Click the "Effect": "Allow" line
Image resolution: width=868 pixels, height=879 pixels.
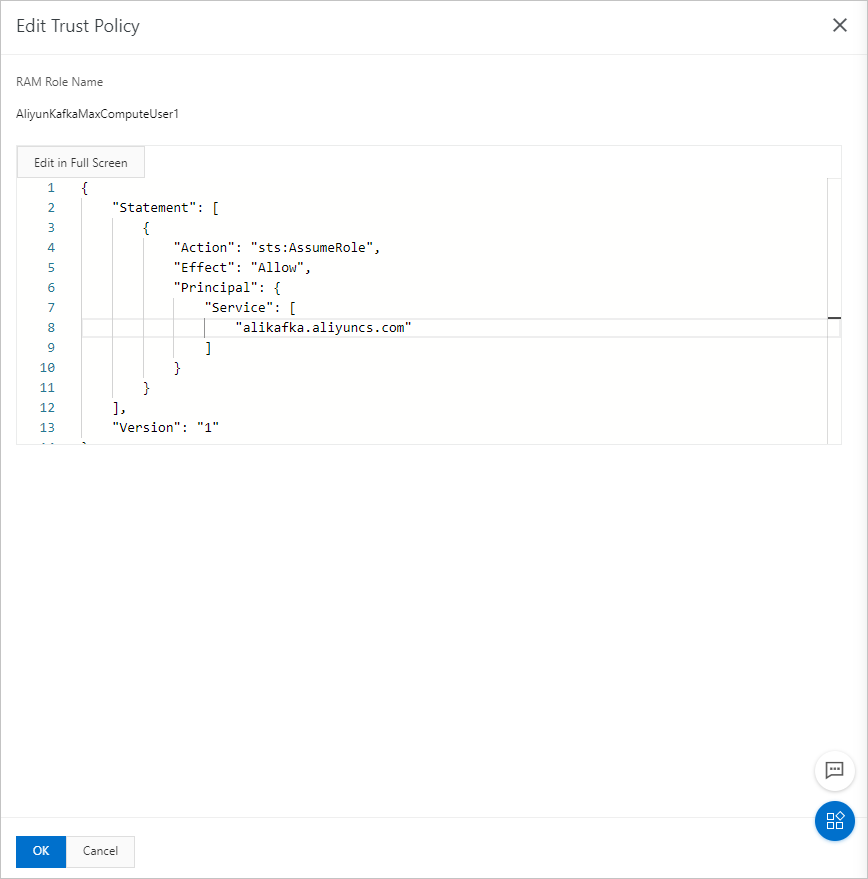pos(242,268)
